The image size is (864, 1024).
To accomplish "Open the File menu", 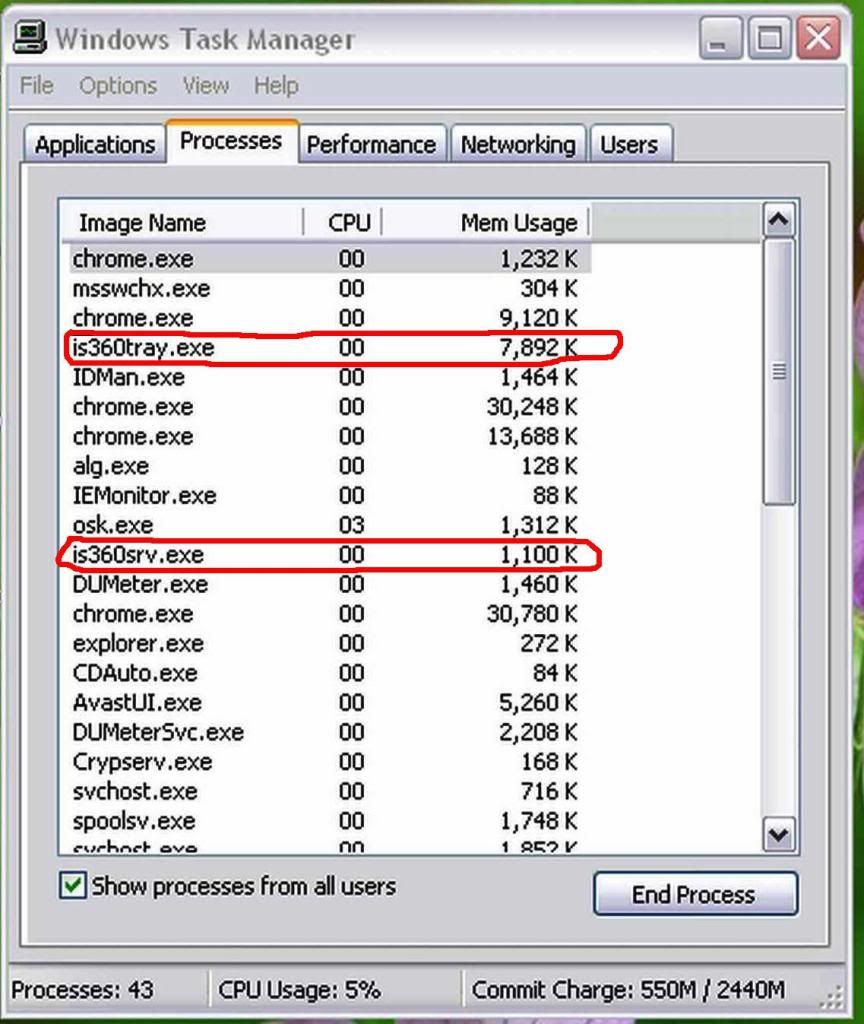I will coord(37,86).
